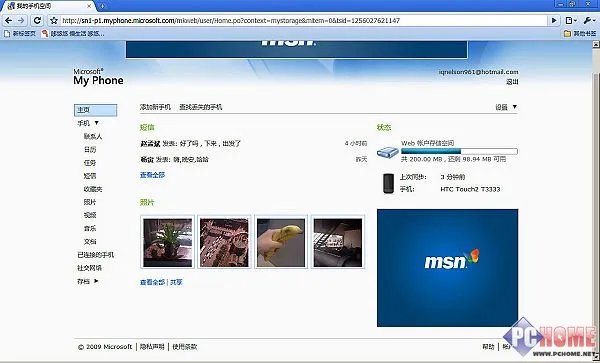The image size is (600, 363).
Task: Open the keyboard photo thumbnail
Action: point(338,242)
